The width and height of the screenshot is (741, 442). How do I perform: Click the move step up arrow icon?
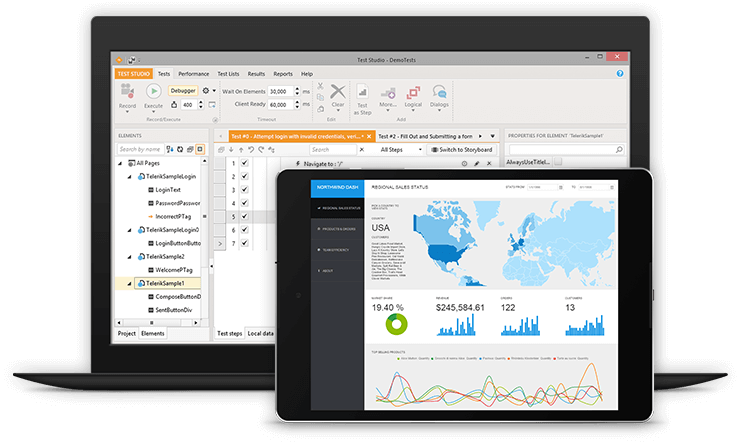click(x=241, y=150)
